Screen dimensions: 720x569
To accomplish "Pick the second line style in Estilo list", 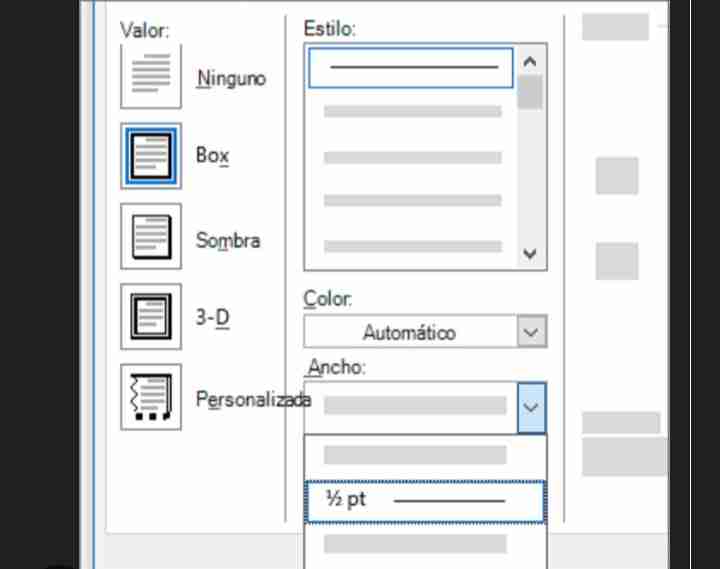I will 412,112.
